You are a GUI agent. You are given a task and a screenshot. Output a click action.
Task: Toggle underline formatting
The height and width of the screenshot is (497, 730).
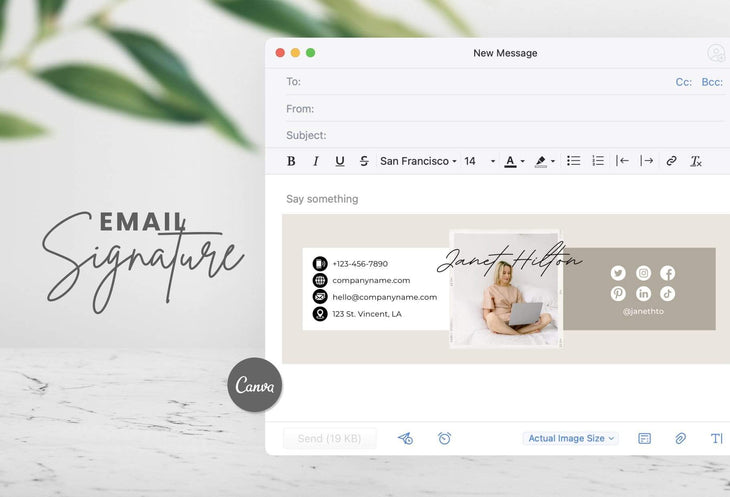[340, 161]
